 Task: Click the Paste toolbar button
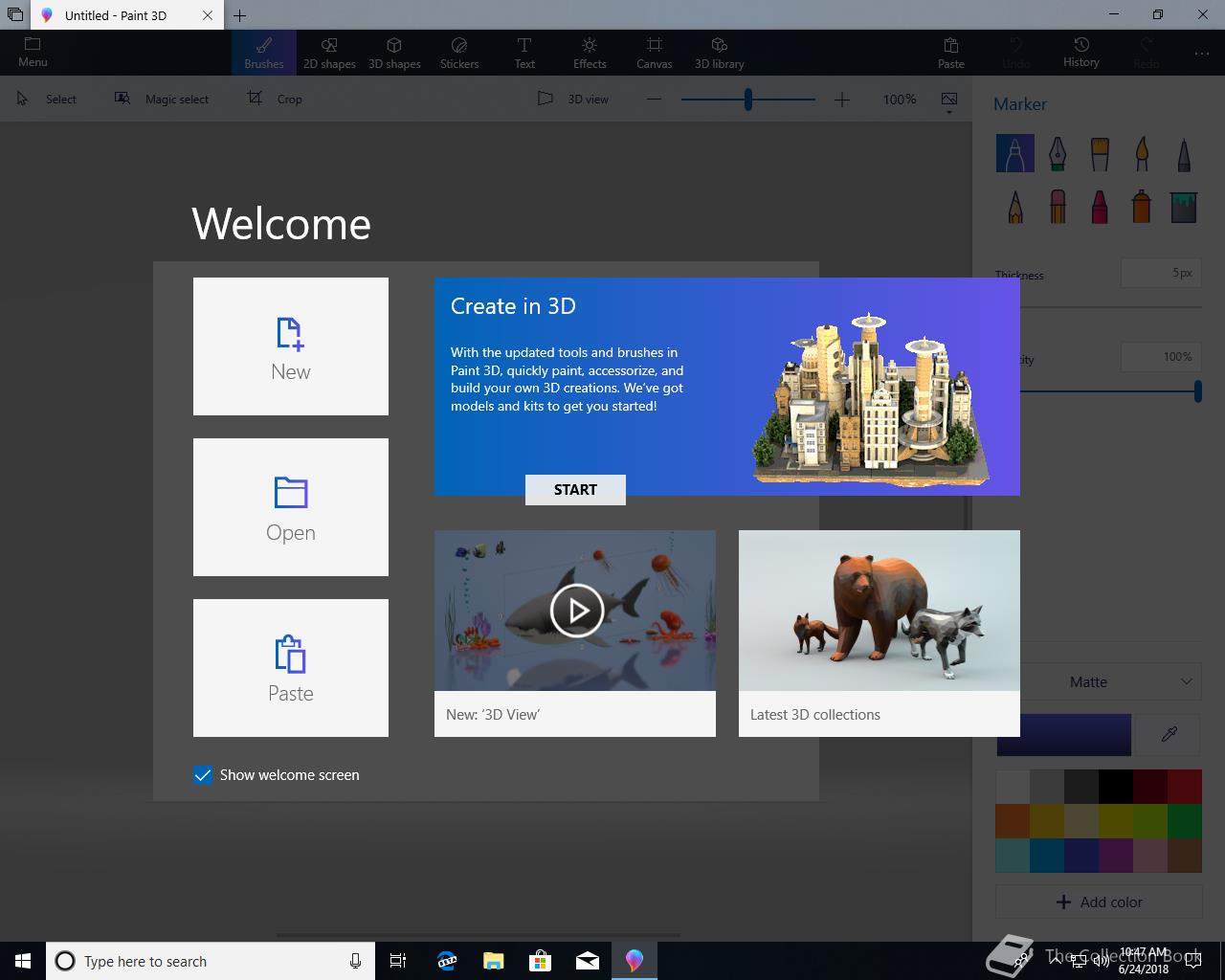[951, 53]
